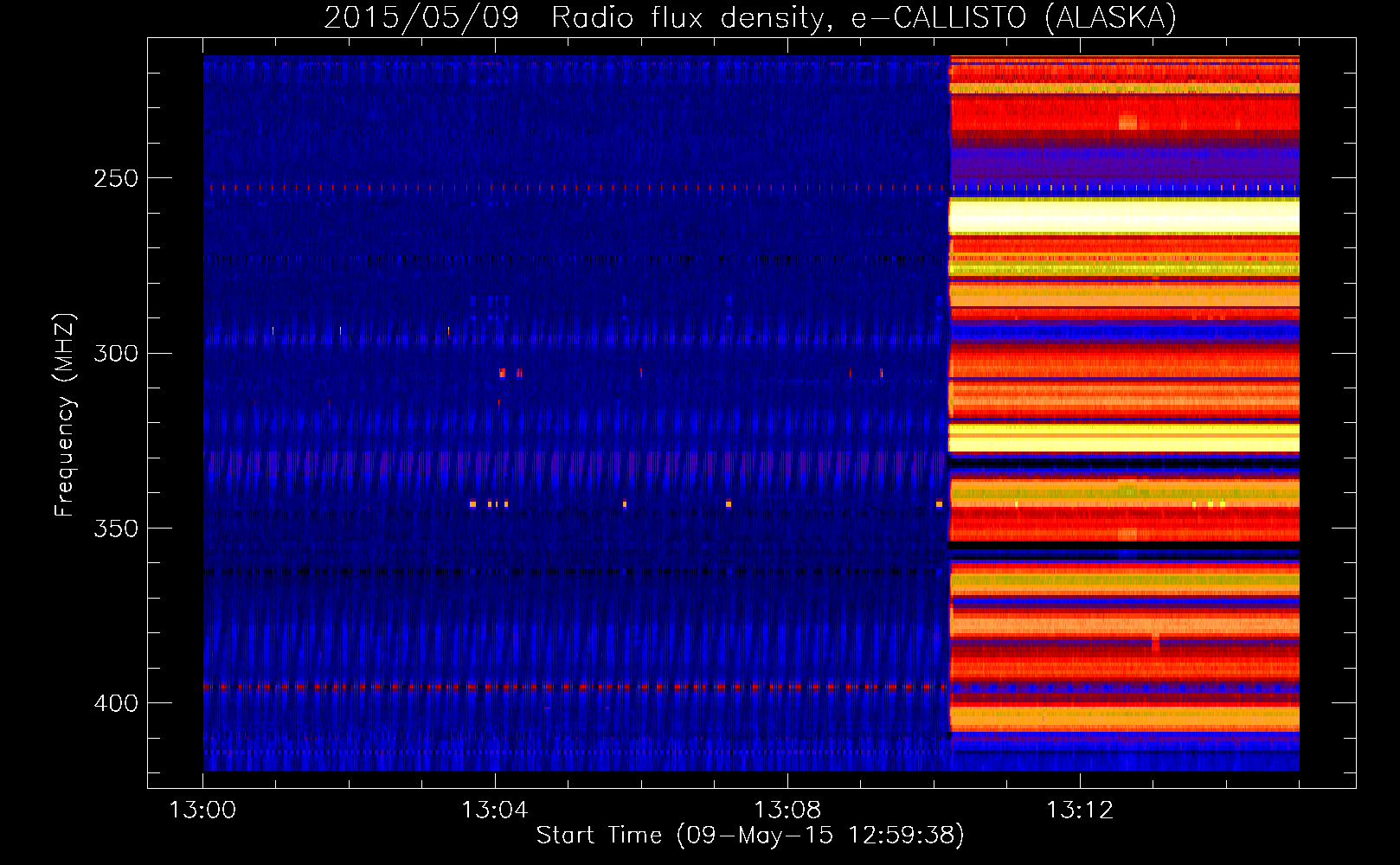This screenshot has height=865, width=1400.
Task: Click the 400 frequency tick label
Action: [x=116, y=703]
